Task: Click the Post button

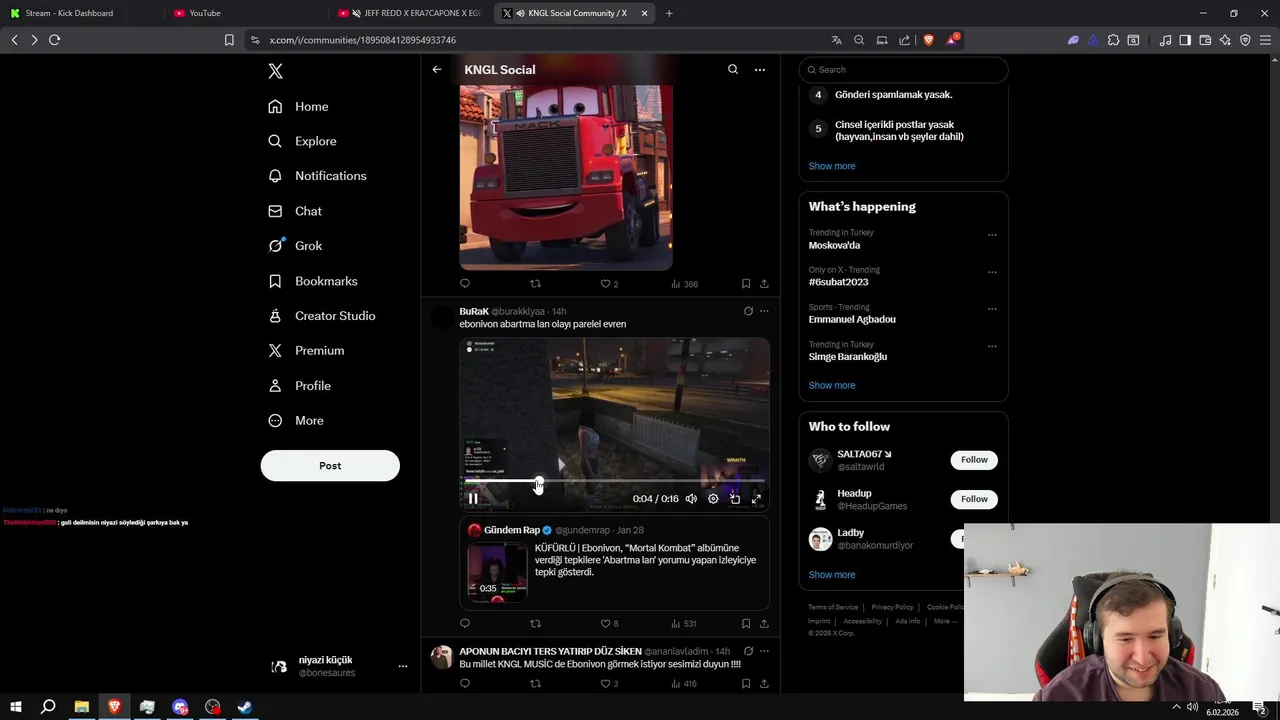Action: [330, 466]
